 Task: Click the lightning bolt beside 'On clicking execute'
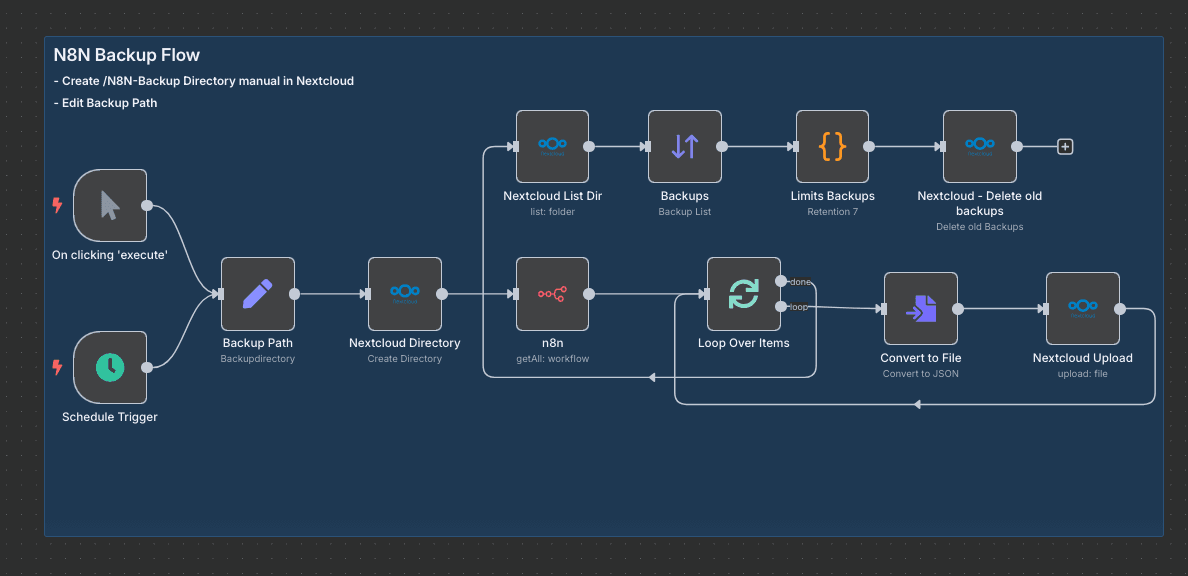tap(57, 205)
